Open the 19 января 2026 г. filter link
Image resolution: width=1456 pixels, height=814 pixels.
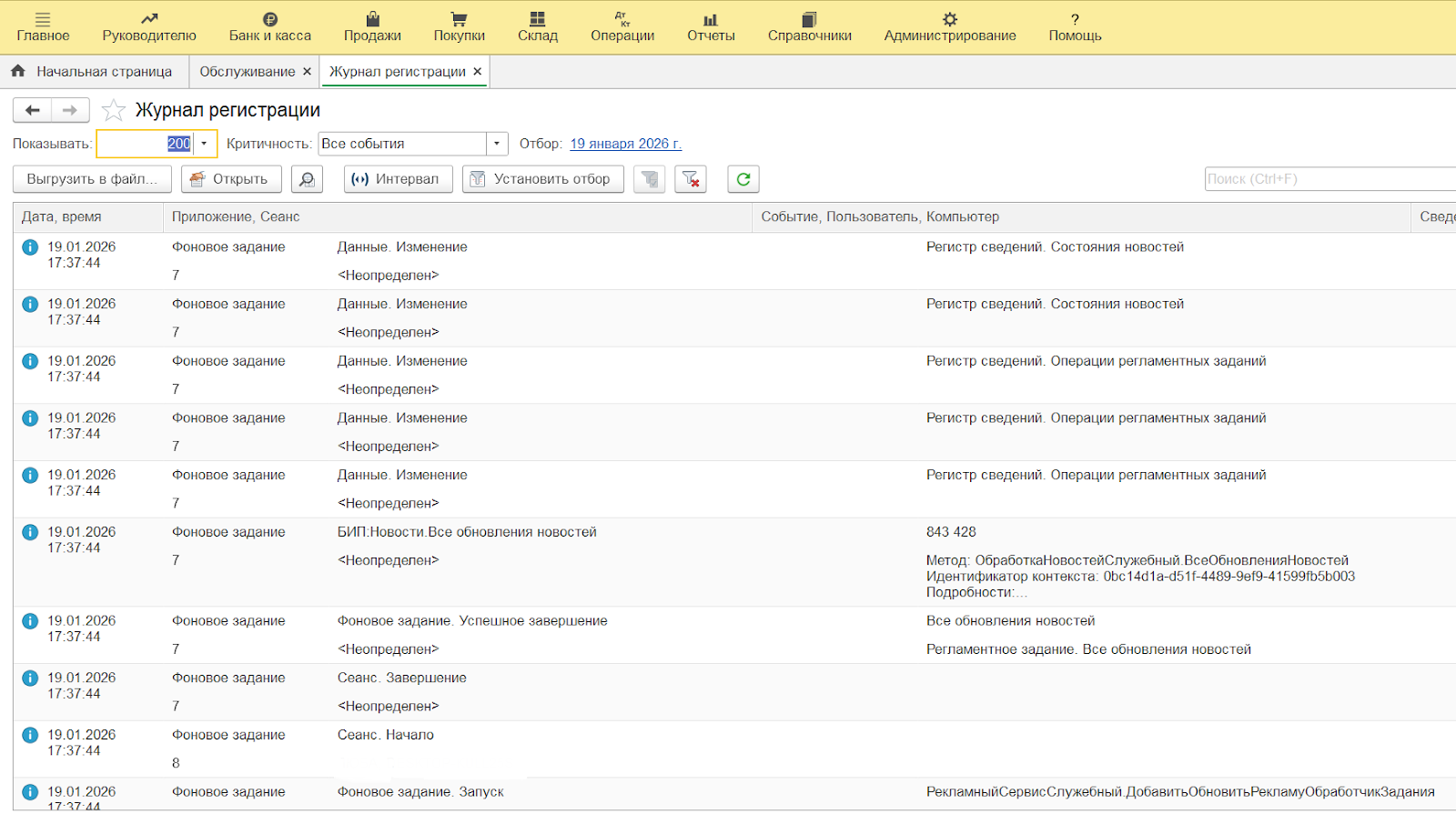(625, 144)
